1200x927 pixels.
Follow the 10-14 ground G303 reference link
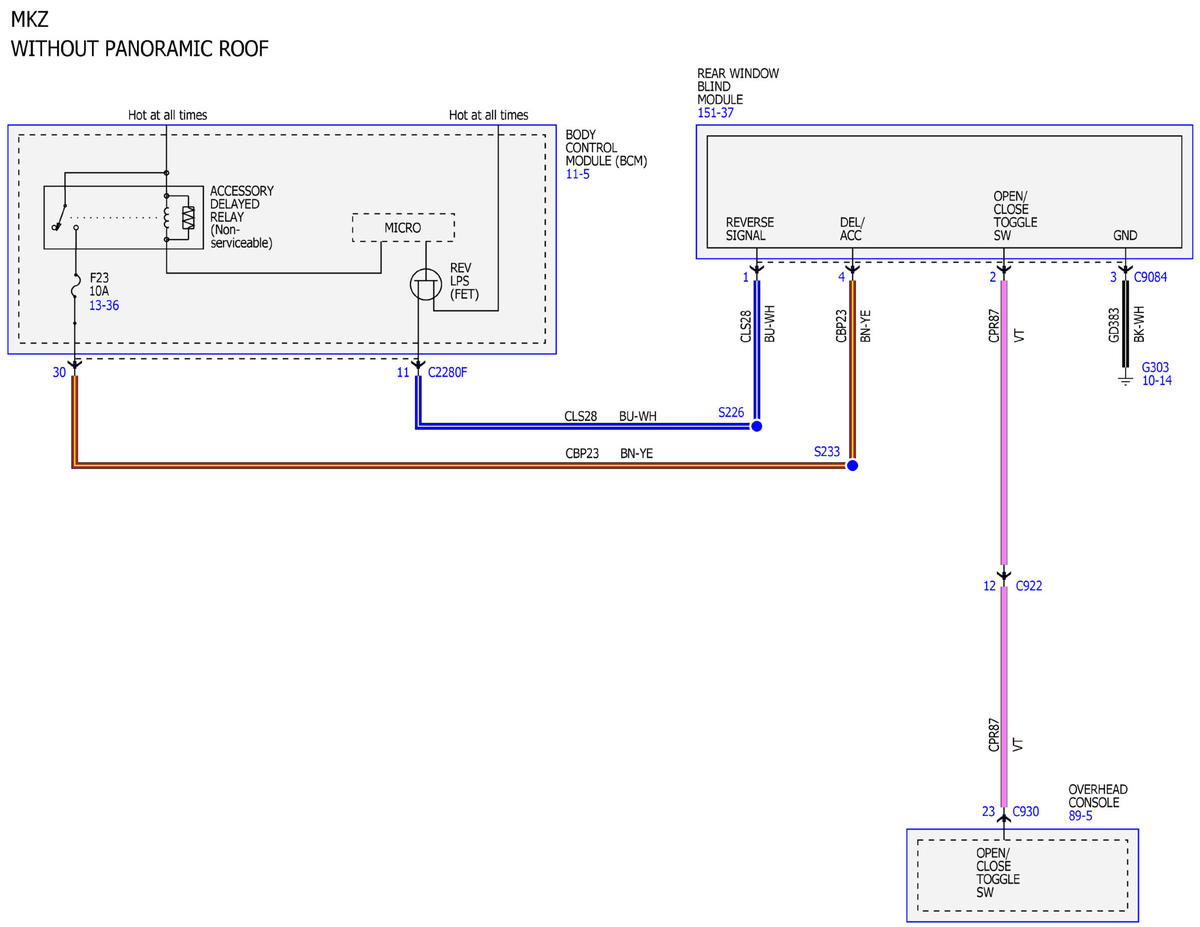(1157, 381)
